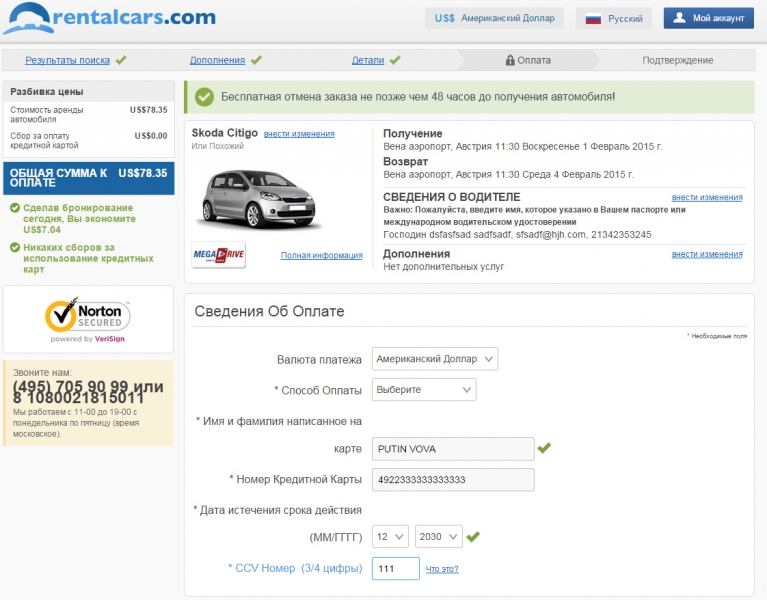767x600 pixels.
Task: Click driver details line with sfsadf@hjh.com
Action: [517, 235]
